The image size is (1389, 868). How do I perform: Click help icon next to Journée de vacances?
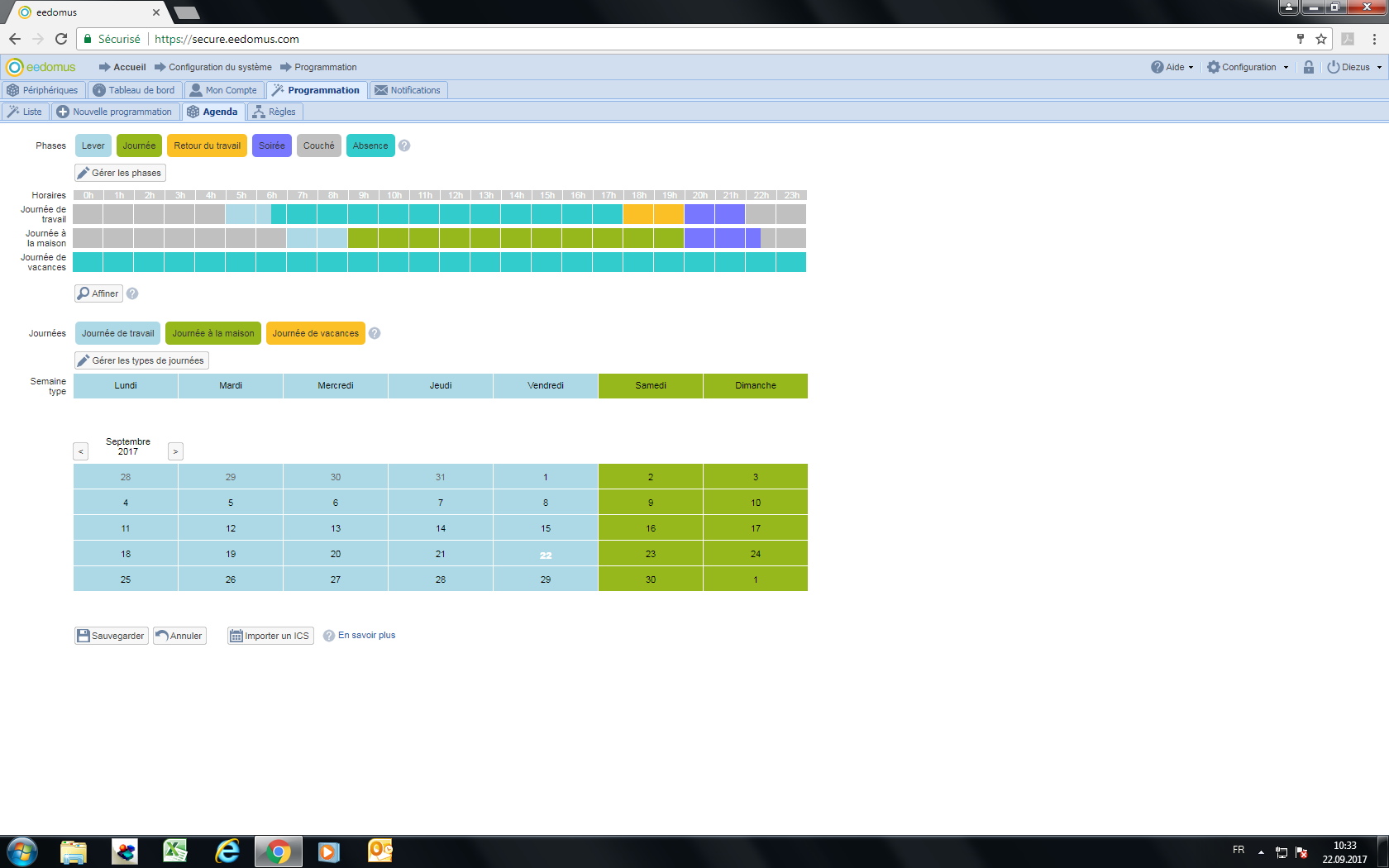375,333
